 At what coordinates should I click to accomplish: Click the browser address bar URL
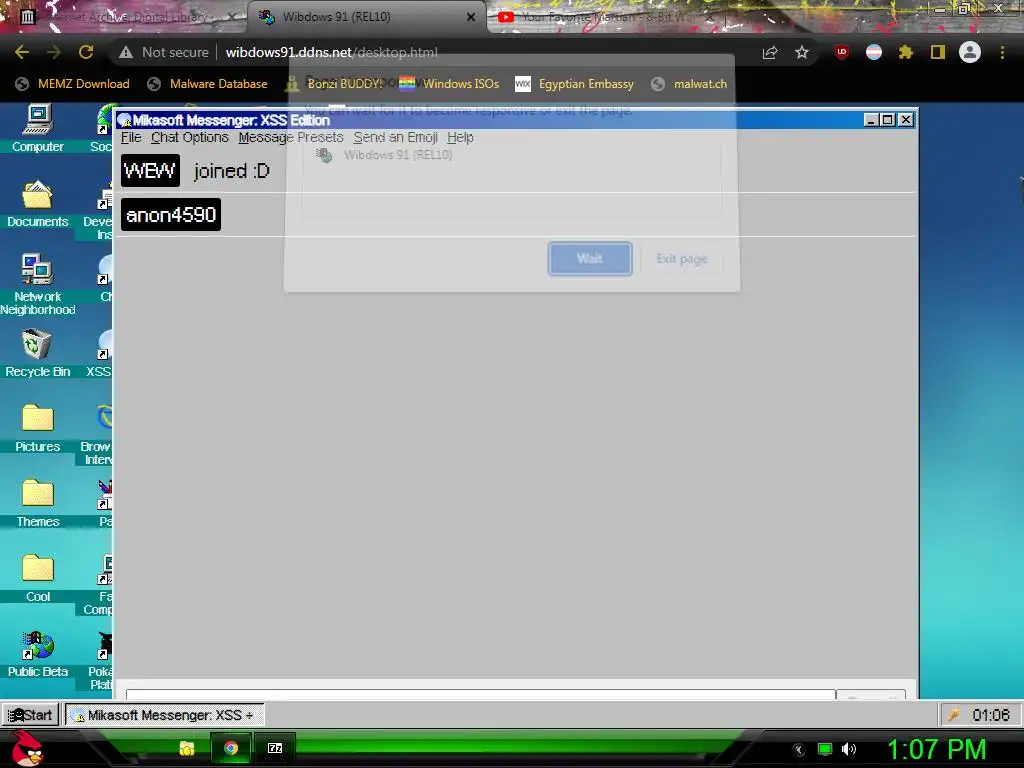pyautogui.click(x=332, y=52)
